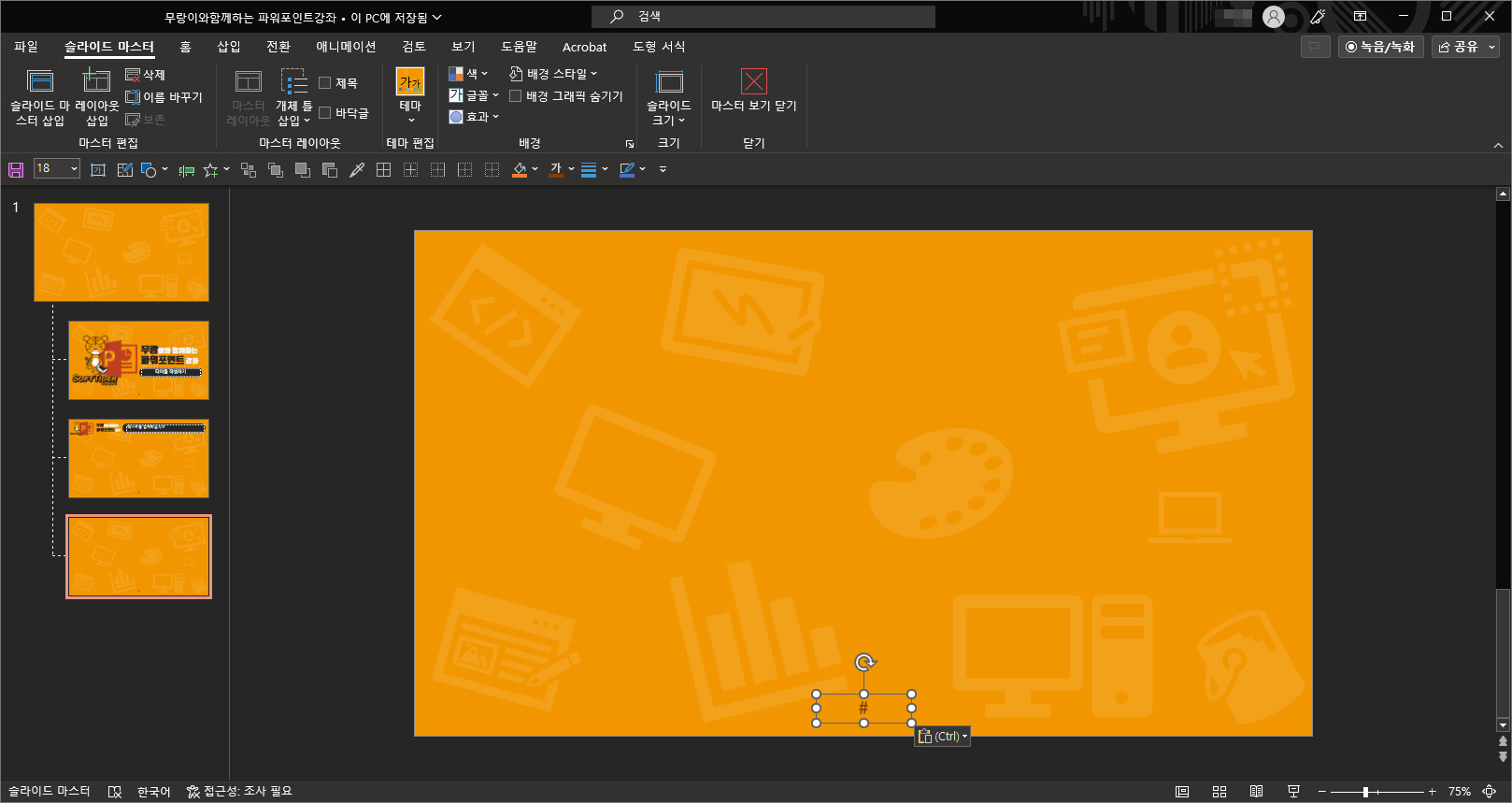Click the purple save icon in quick toolbar
This screenshot has height=803, width=1512.
pyautogui.click(x=16, y=169)
